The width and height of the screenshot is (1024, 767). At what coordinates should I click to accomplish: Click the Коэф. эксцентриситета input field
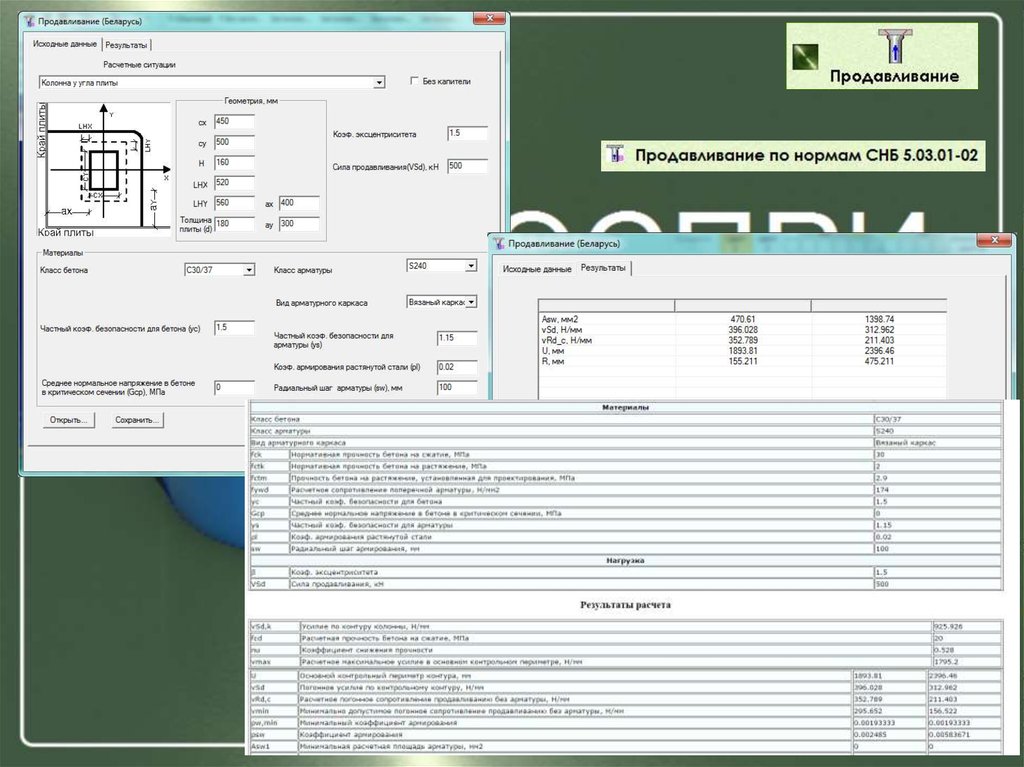point(467,133)
